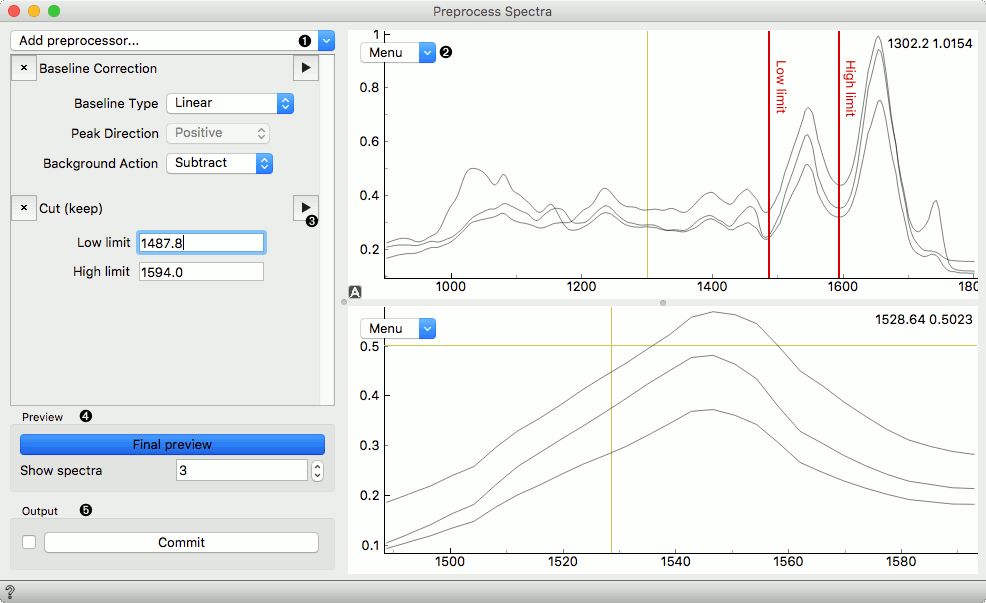Click the Show spectra label
The image size is (986, 603).
[x=61, y=471]
